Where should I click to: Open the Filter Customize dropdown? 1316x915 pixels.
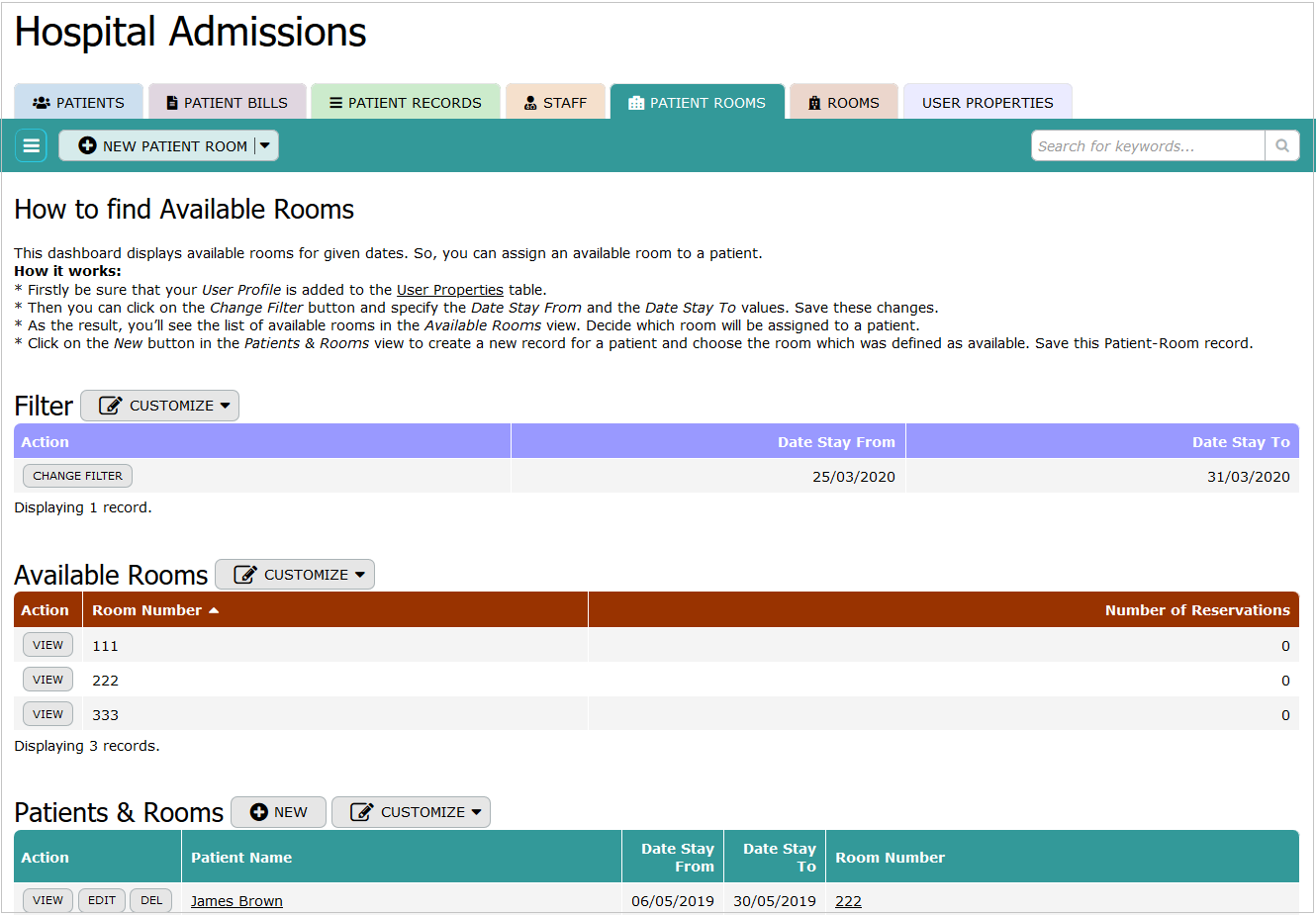(x=159, y=406)
